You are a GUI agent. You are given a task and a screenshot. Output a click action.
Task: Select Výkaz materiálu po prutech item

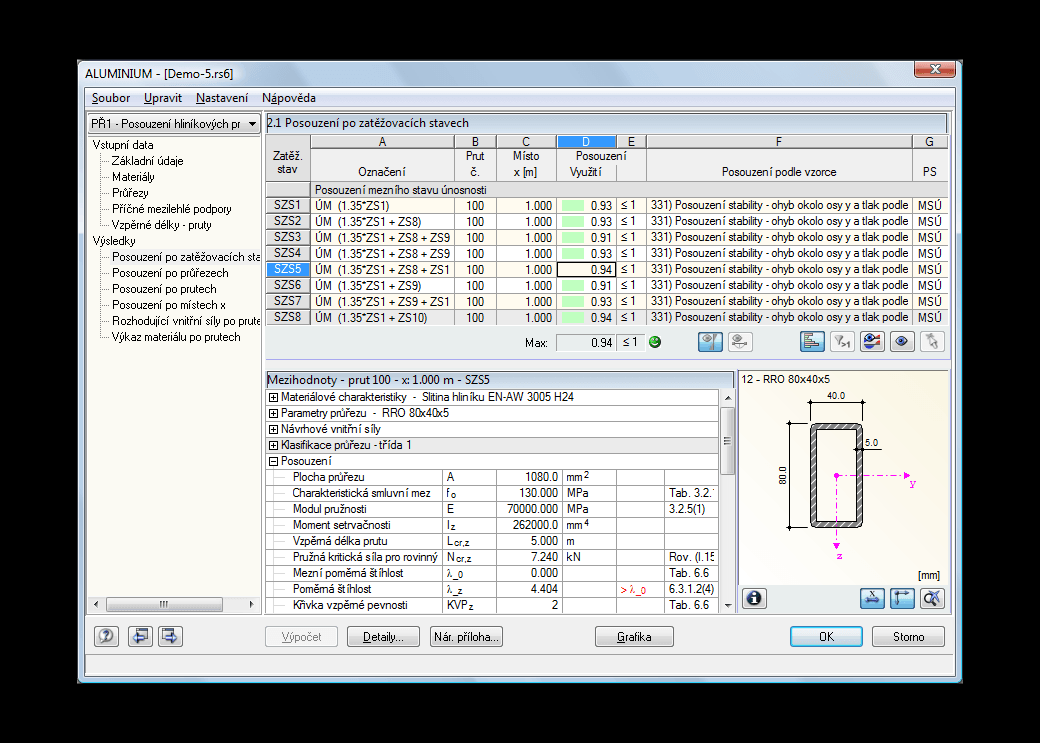tap(176, 336)
